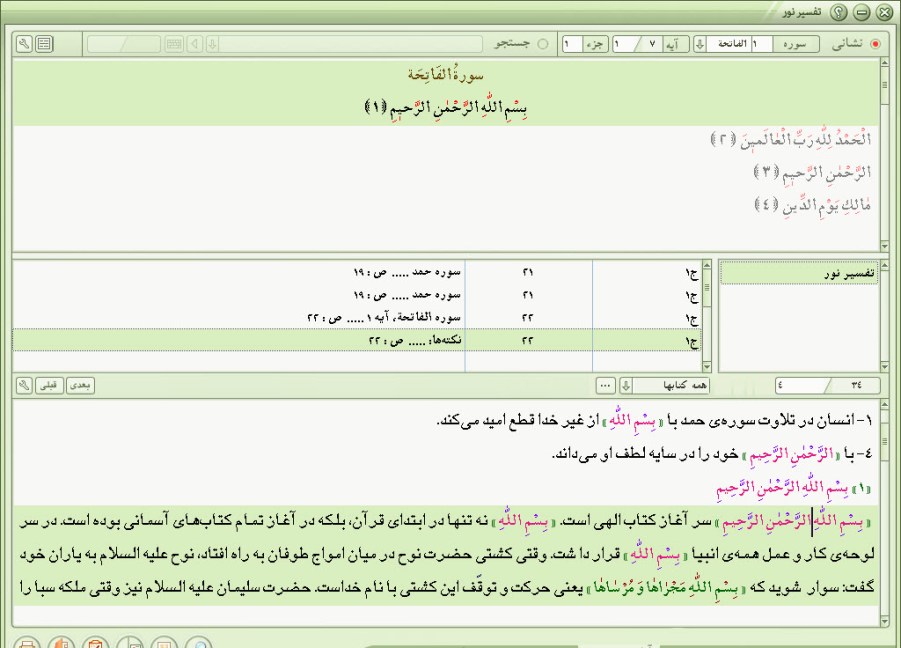Open the sura list dropdown arrow beside الفاتحة
The image size is (901, 648).
700,44
